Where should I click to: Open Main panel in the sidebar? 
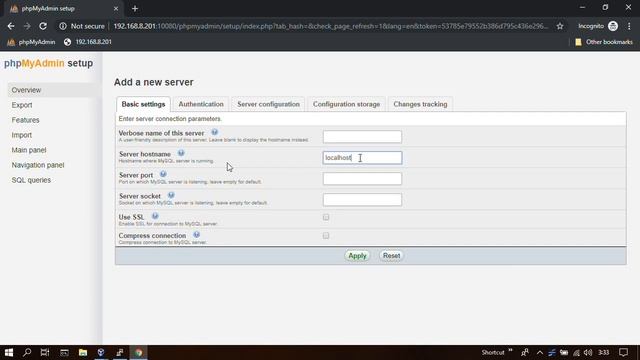pyautogui.click(x=29, y=150)
